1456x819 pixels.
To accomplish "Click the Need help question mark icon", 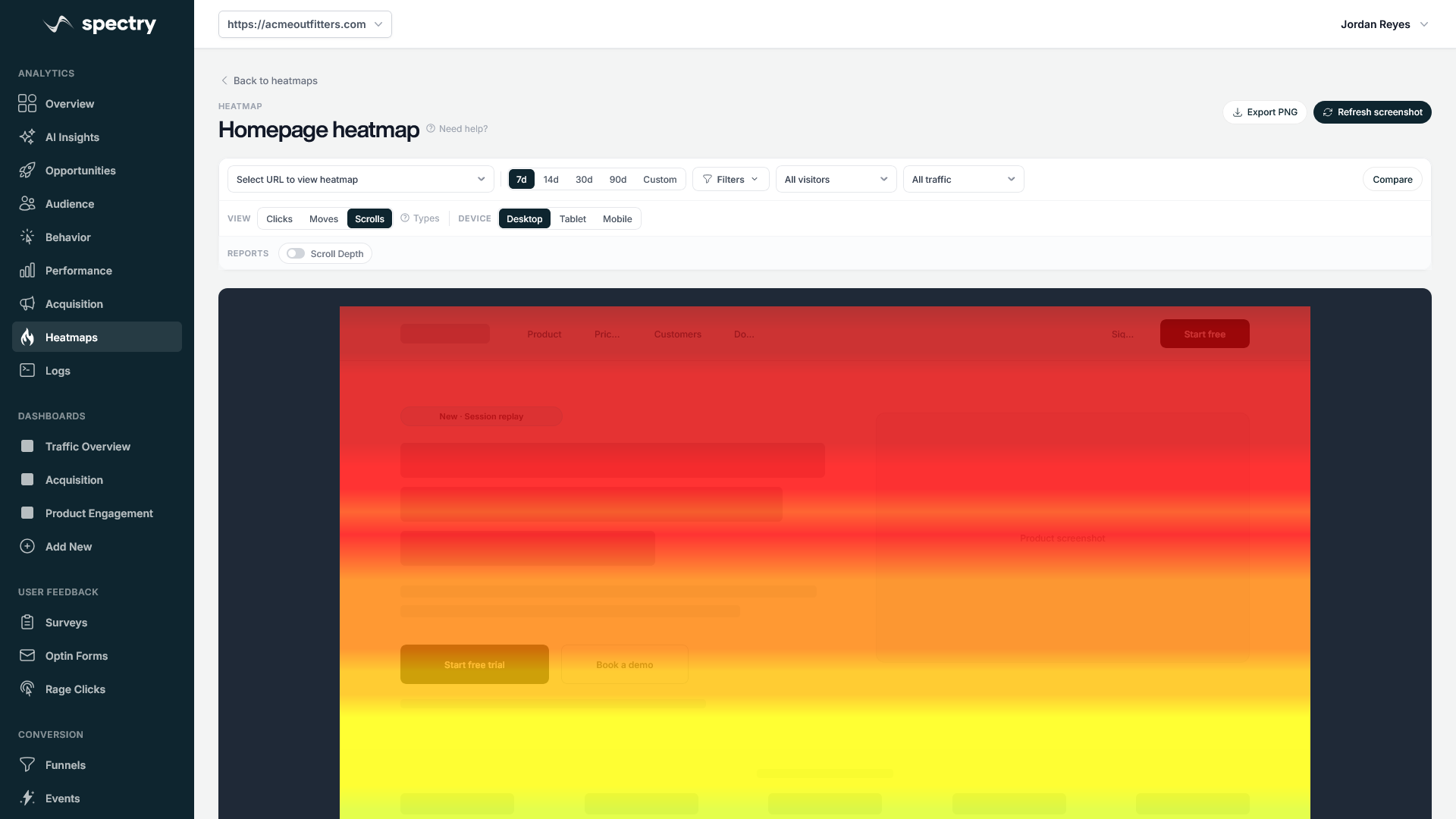I will click(431, 128).
